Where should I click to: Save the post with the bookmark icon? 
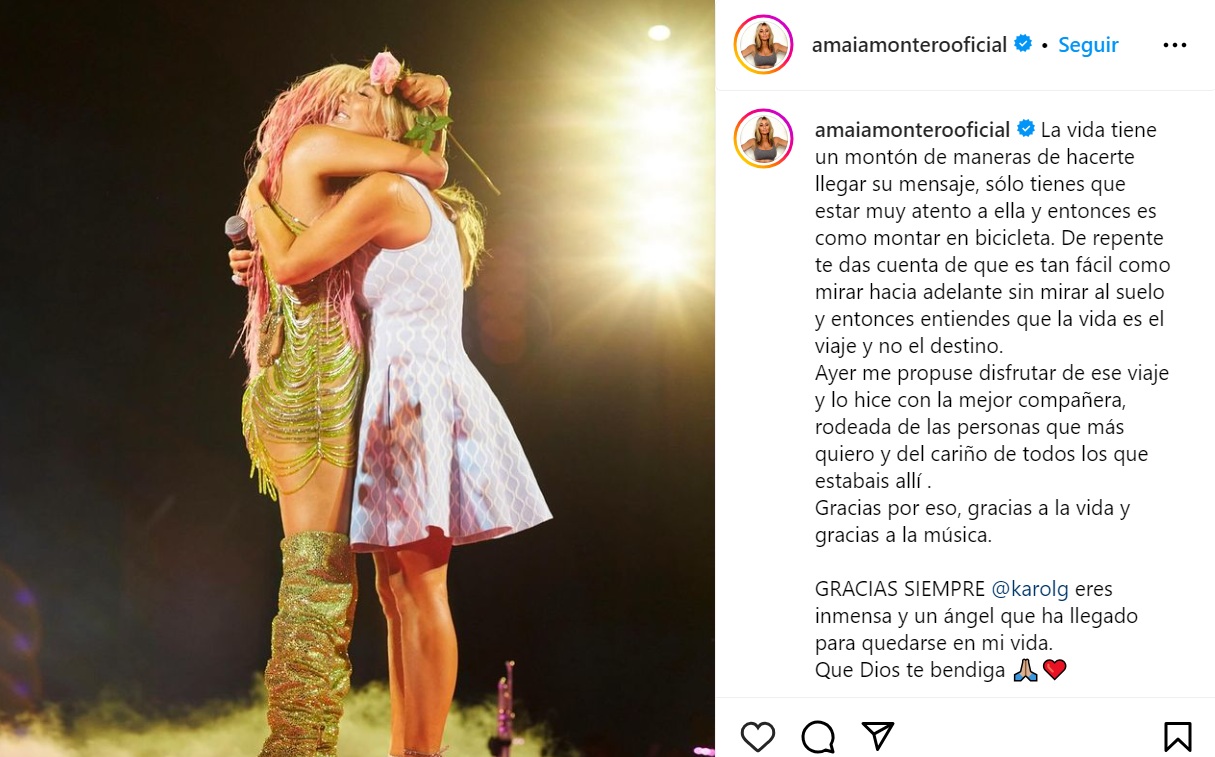tap(1178, 737)
